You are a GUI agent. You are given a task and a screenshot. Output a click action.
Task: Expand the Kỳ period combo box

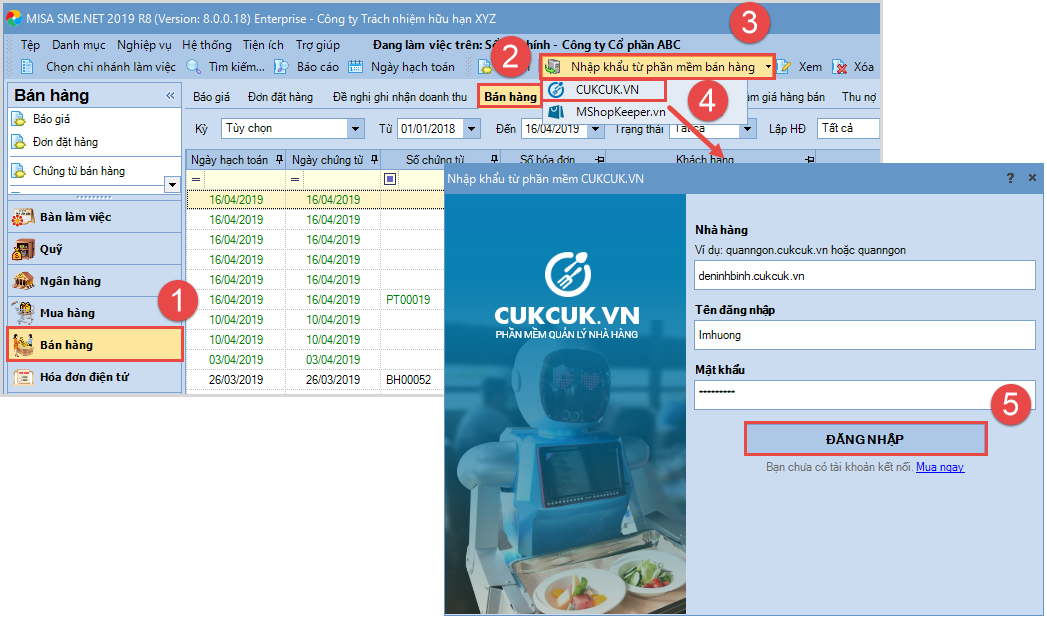coord(356,128)
